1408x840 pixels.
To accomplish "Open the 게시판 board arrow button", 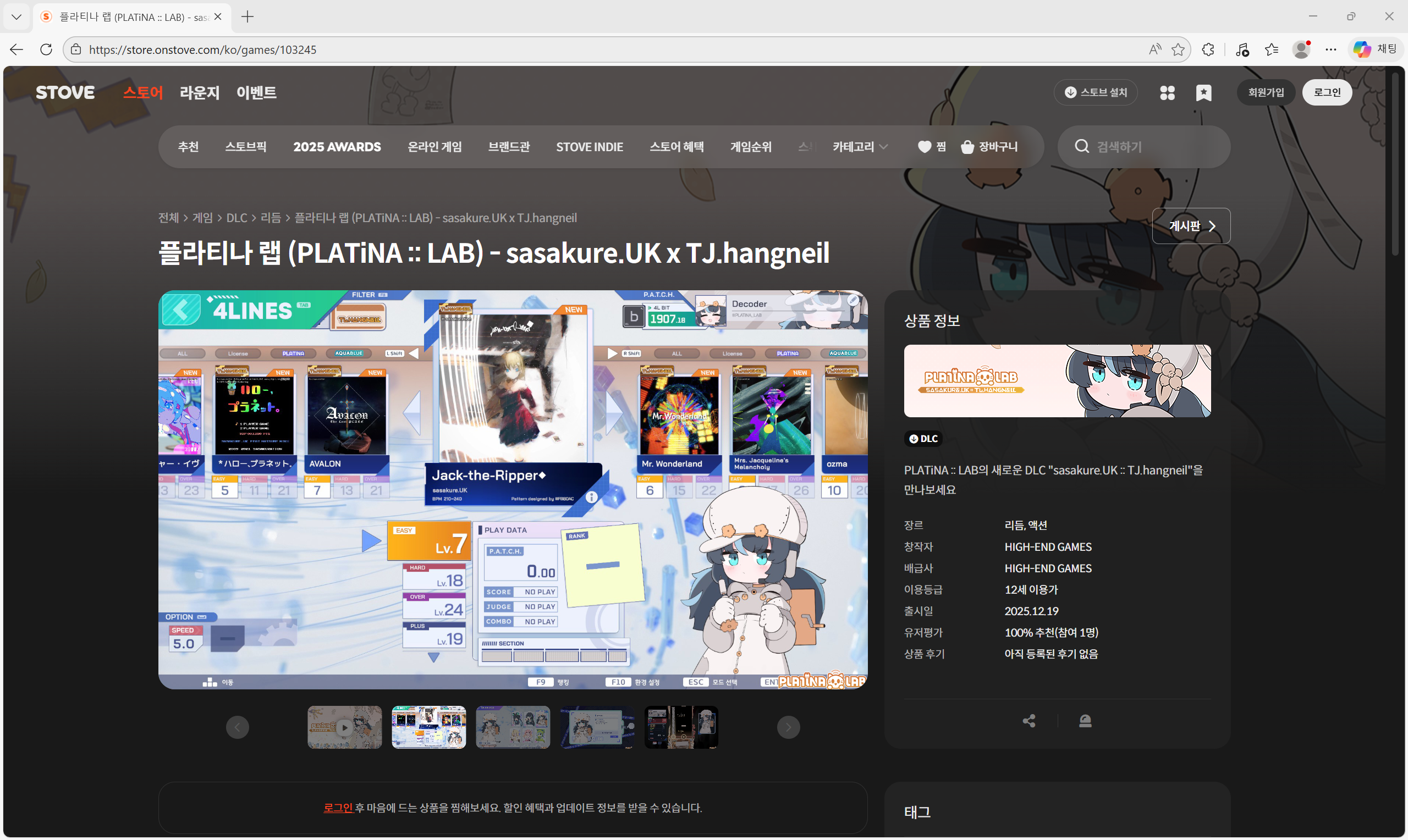I will (1191, 226).
